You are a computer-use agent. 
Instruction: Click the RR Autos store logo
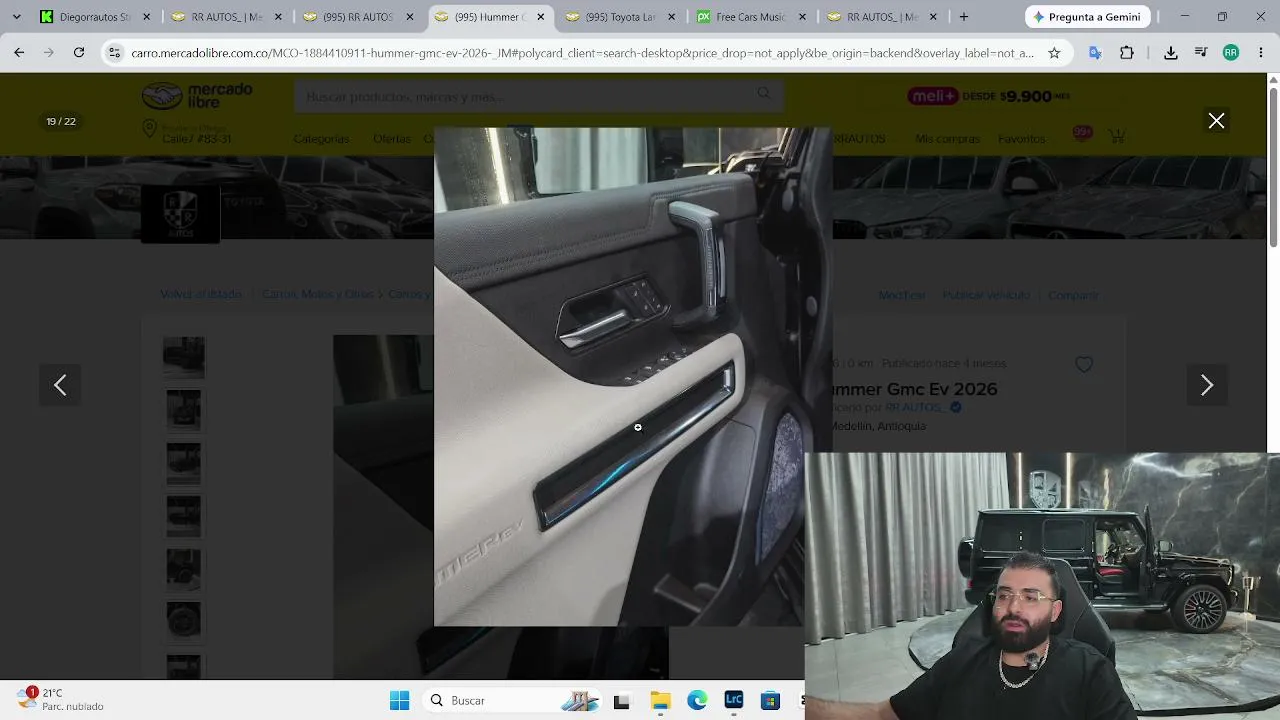pyautogui.click(x=180, y=213)
